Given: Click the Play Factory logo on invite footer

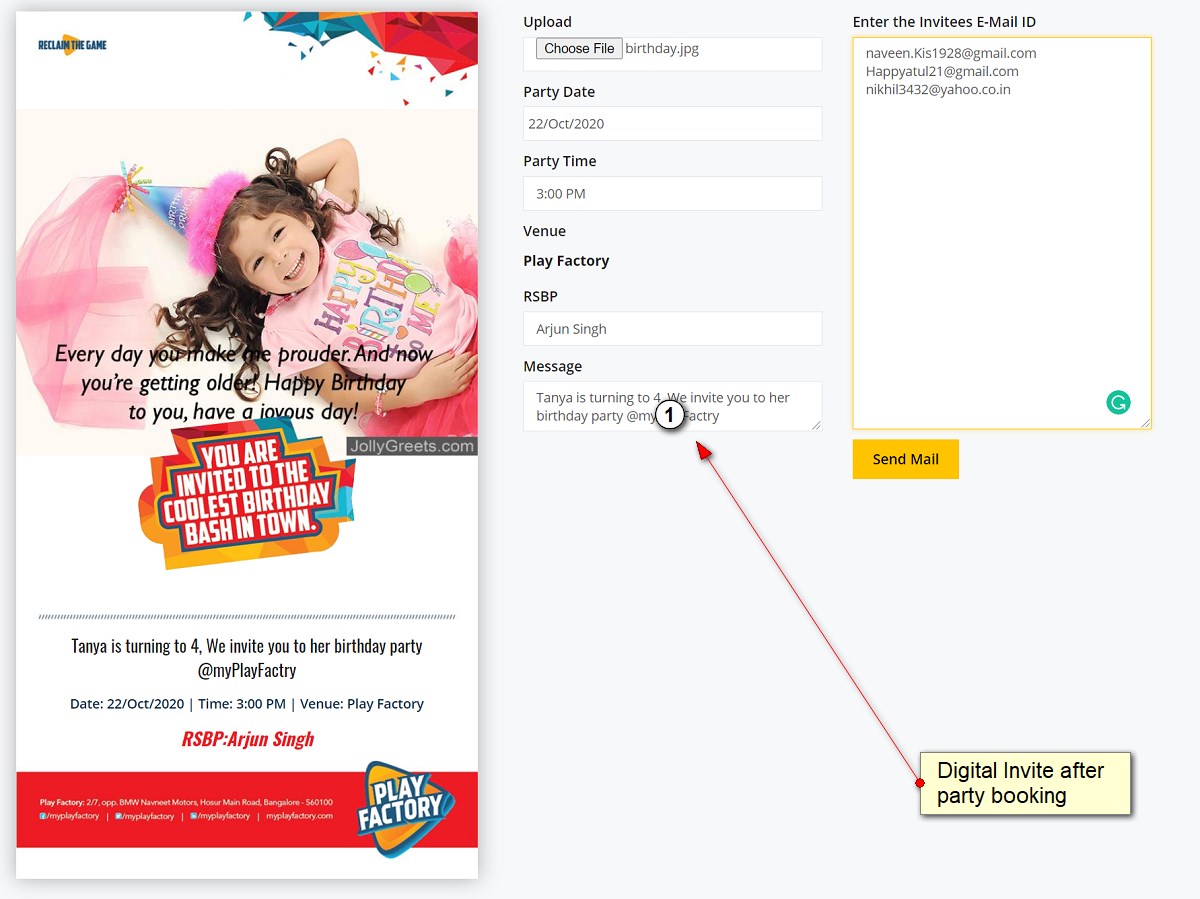Looking at the screenshot, I should tap(406, 808).
